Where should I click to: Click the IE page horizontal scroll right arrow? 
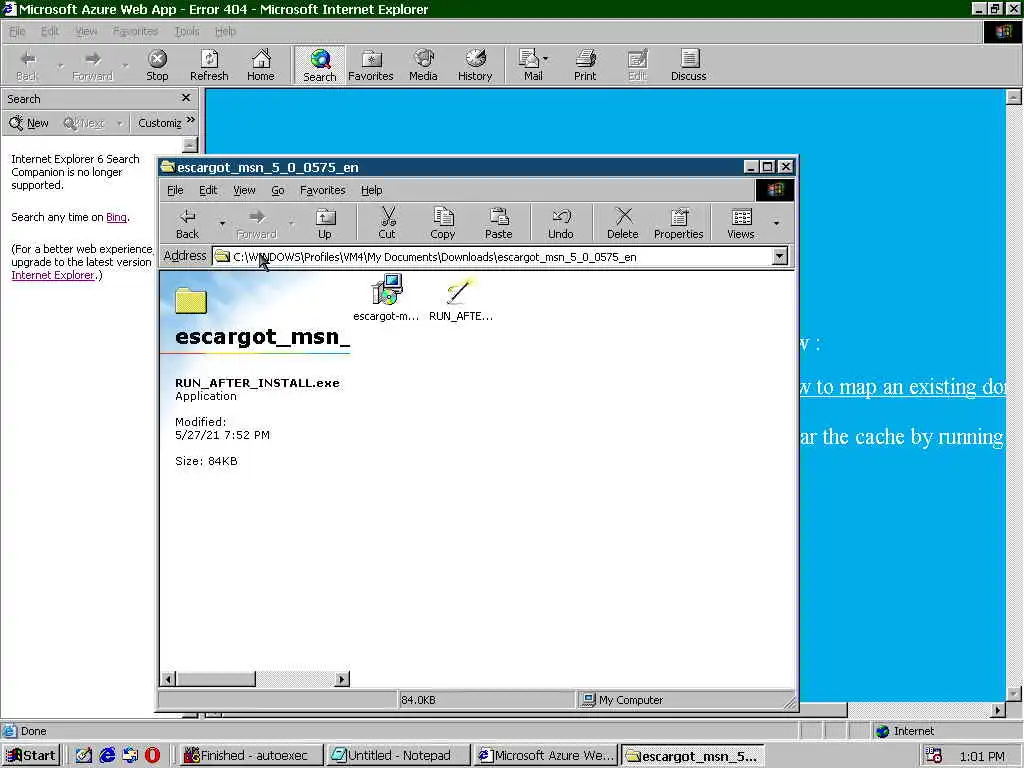(x=997, y=710)
